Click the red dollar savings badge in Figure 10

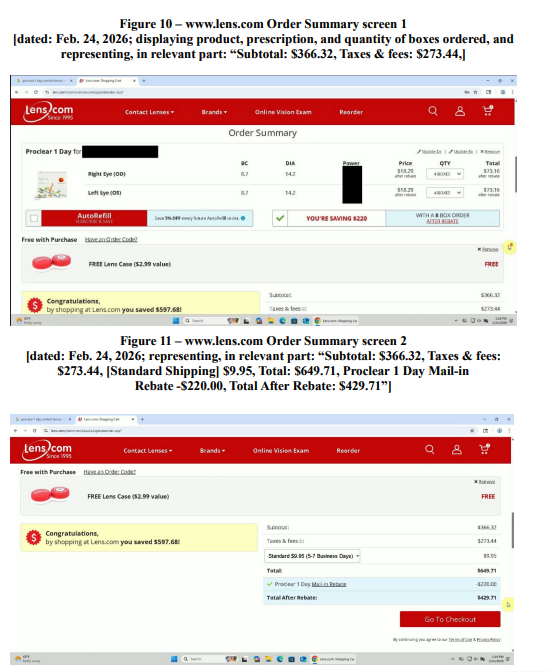(x=35, y=305)
